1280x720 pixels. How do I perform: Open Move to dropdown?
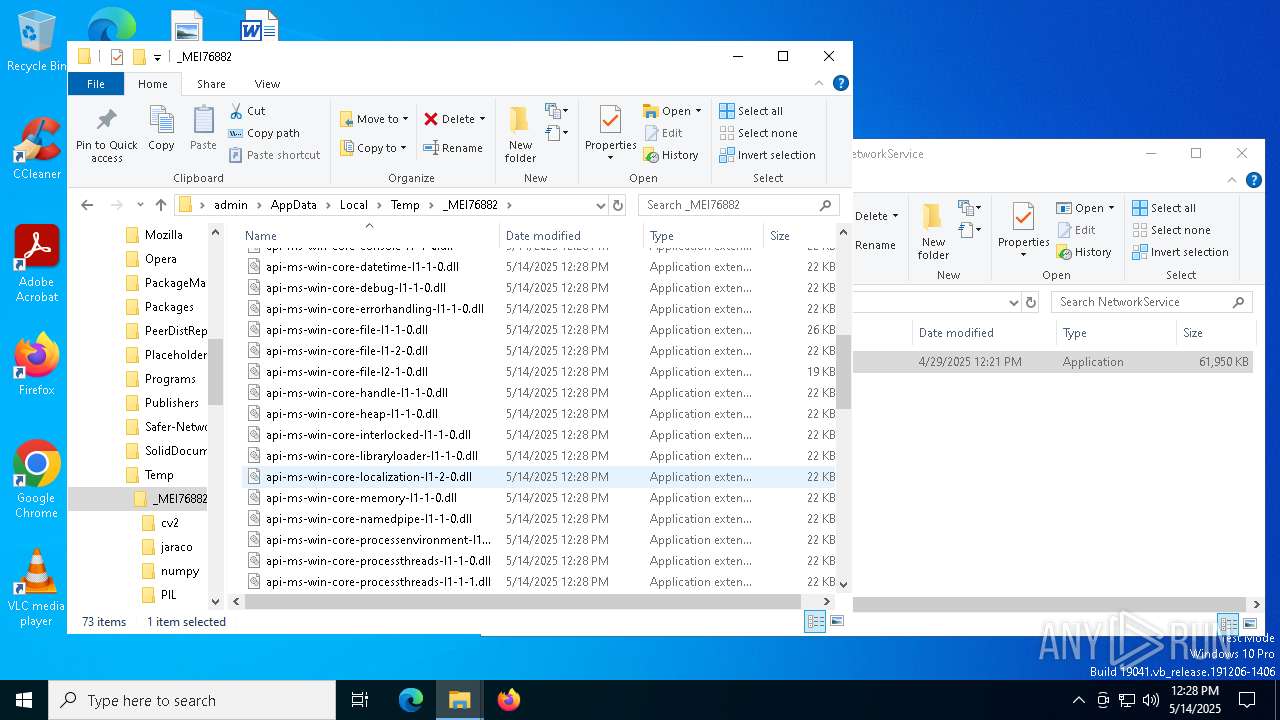click(x=373, y=119)
